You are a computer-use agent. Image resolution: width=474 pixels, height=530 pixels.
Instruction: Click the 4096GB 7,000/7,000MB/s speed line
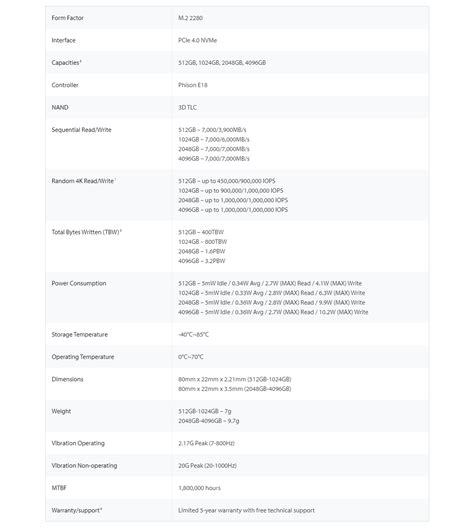point(214,159)
